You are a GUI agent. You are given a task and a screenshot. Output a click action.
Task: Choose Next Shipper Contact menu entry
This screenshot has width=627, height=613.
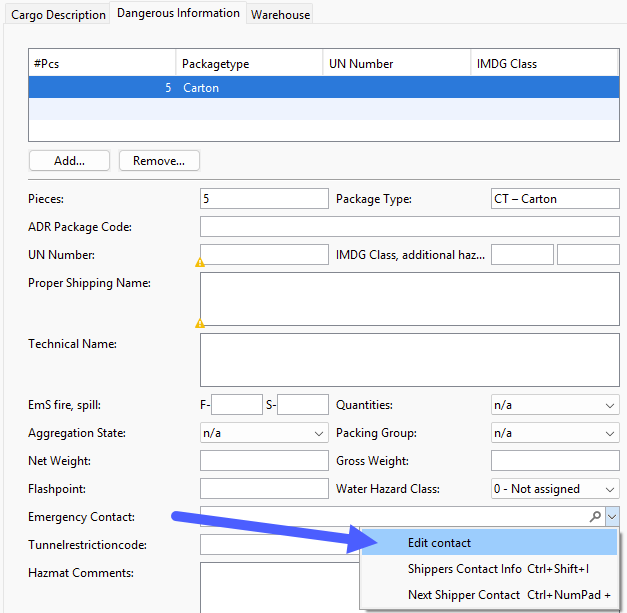point(463,595)
